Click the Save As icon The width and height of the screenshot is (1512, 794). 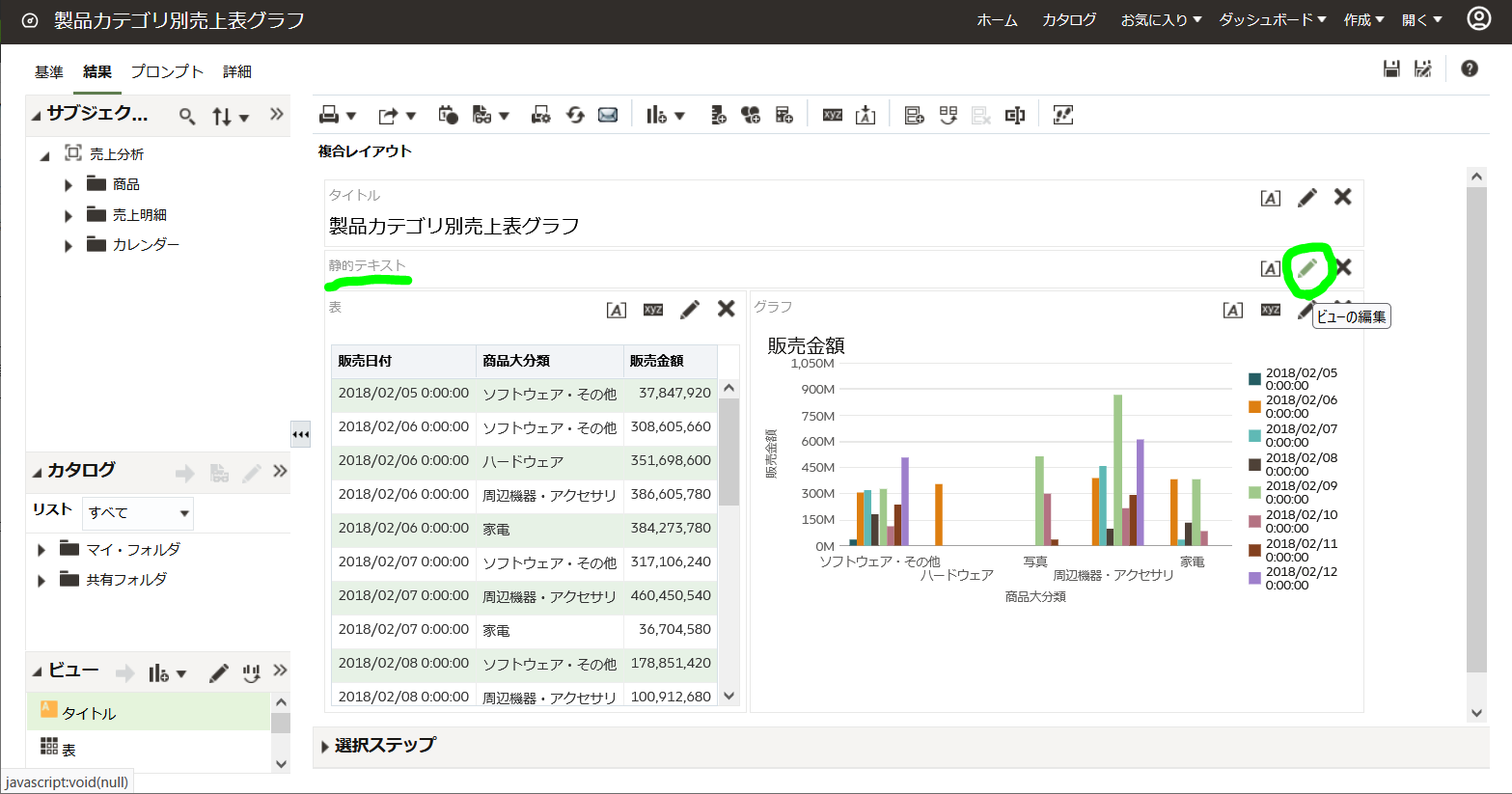[1423, 68]
